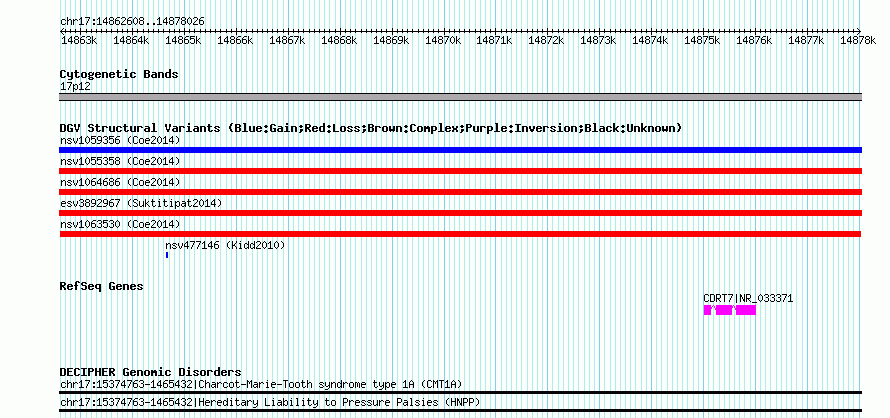
Task: Click the 14872k ruler tick label
Action: pyautogui.click(x=547, y=40)
